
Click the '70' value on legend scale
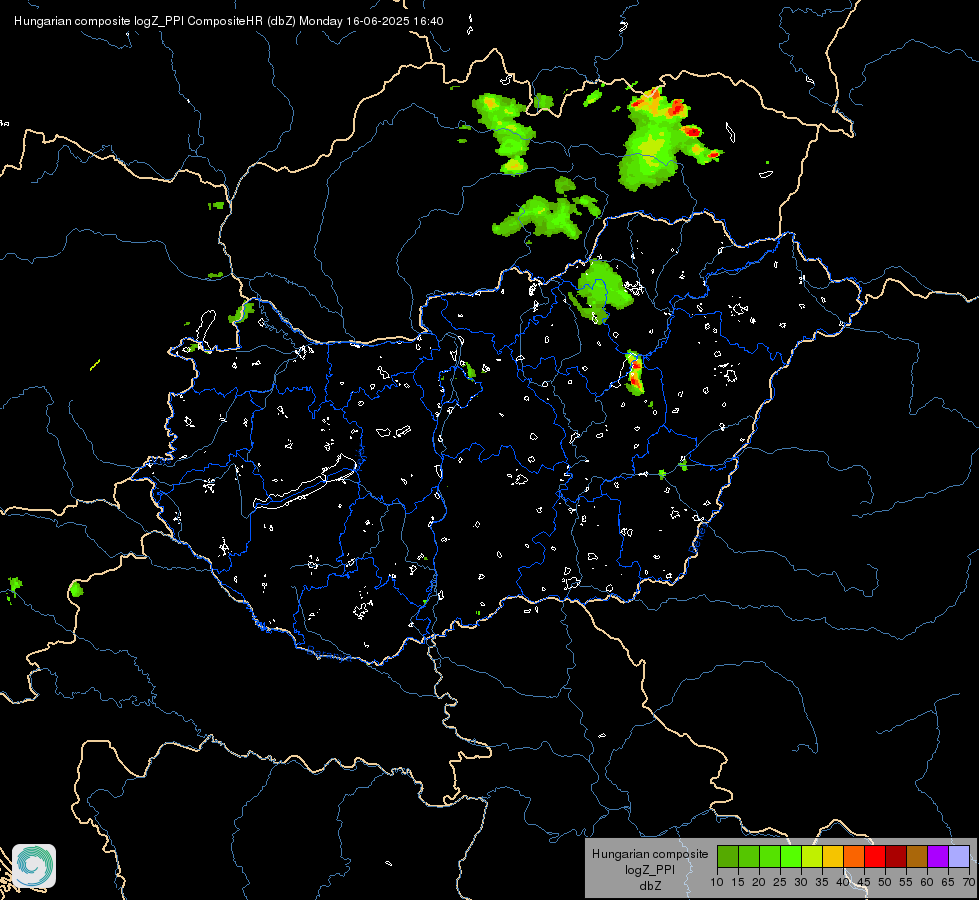click(x=969, y=883)
